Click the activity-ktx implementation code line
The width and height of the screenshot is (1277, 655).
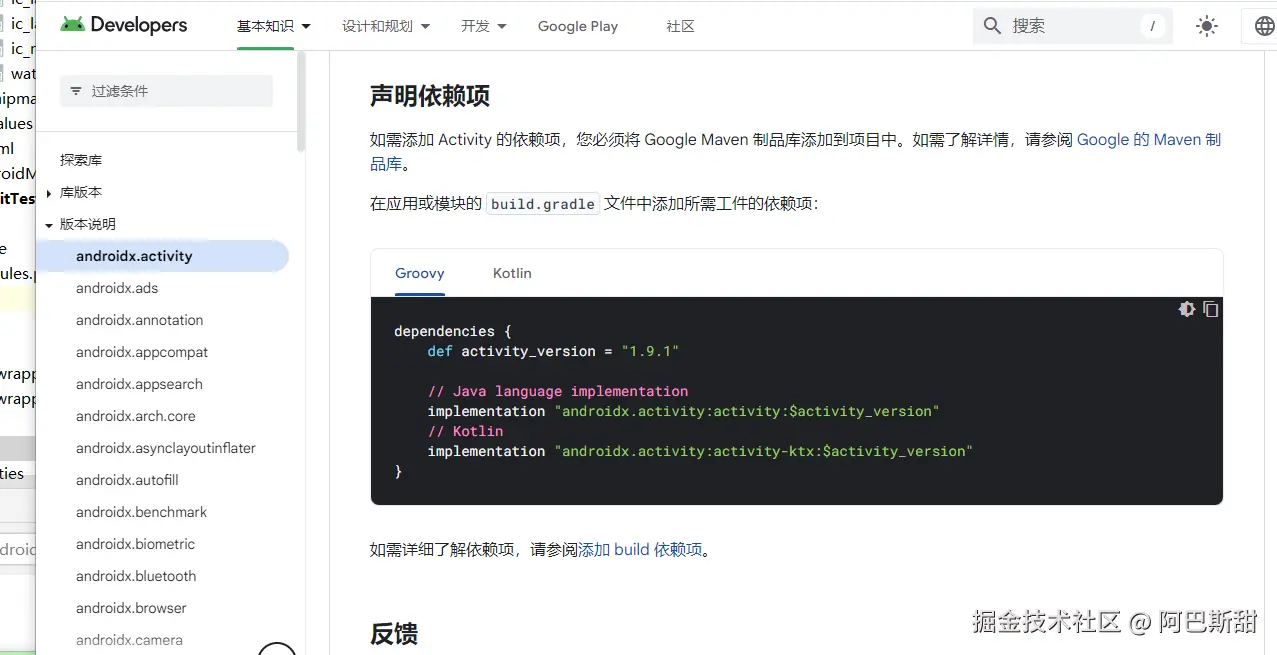point(700,451)
